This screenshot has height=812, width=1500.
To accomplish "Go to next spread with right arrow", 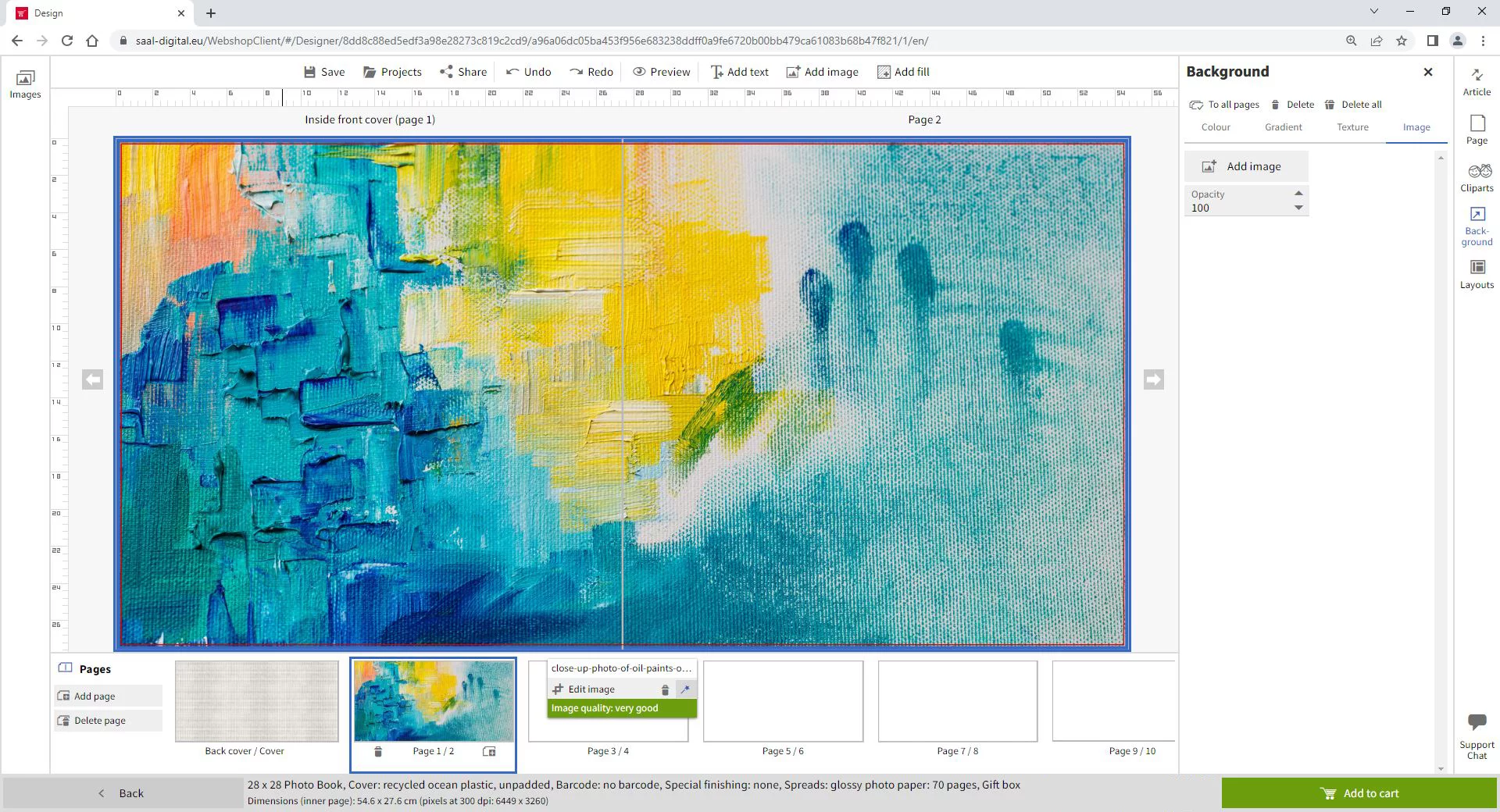I will [1154, 379].
